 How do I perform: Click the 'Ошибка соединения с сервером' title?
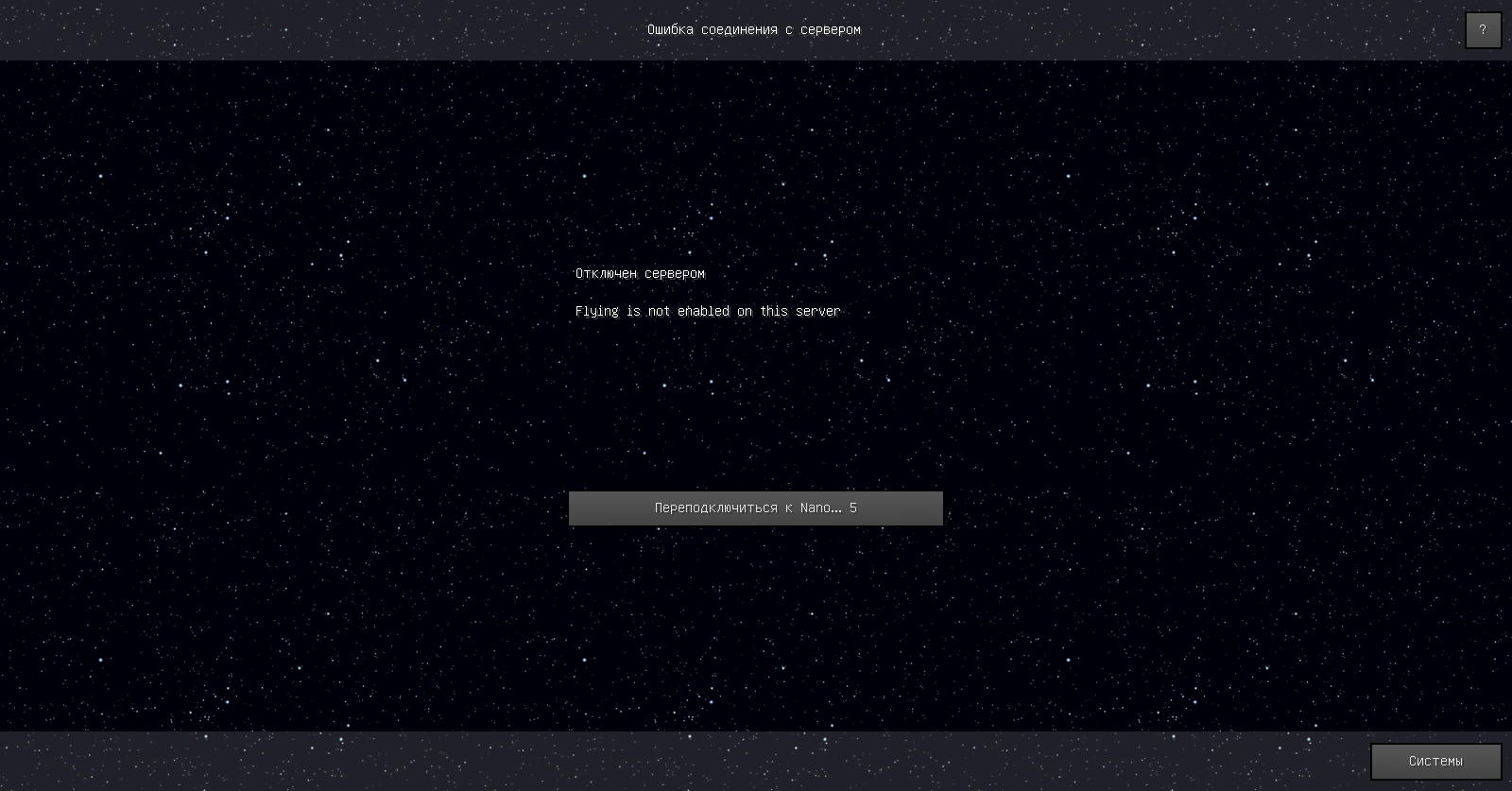point(753,29)
